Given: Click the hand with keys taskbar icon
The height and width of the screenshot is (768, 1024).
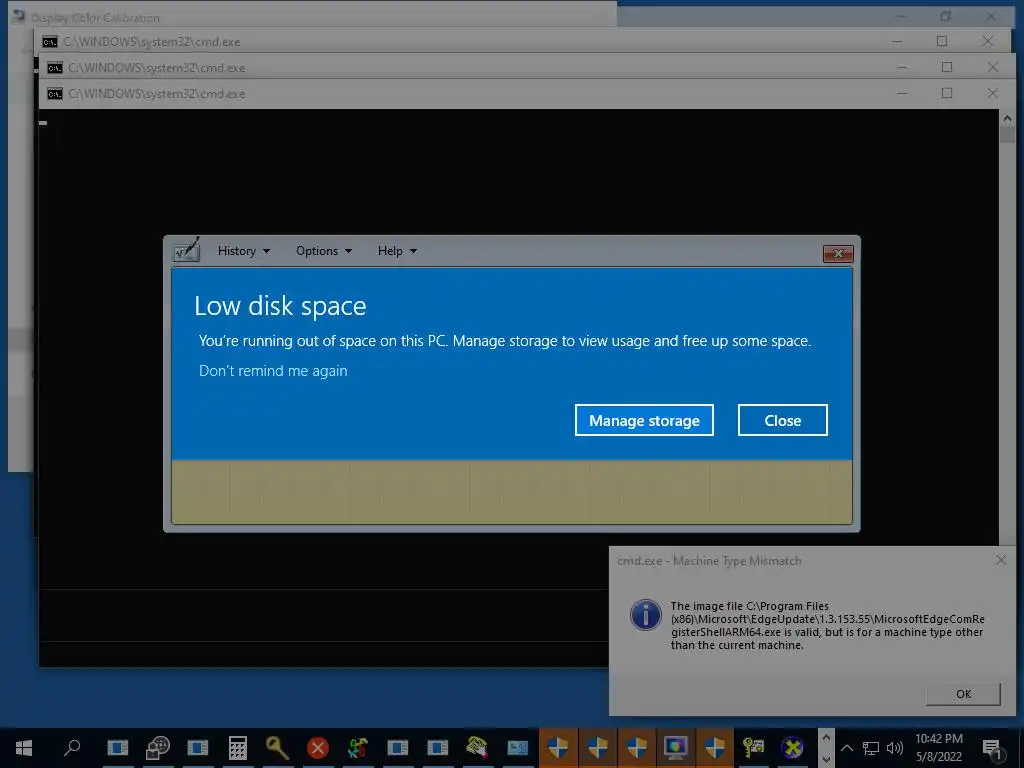Looking at the screenshot, I should coord(477,748).
